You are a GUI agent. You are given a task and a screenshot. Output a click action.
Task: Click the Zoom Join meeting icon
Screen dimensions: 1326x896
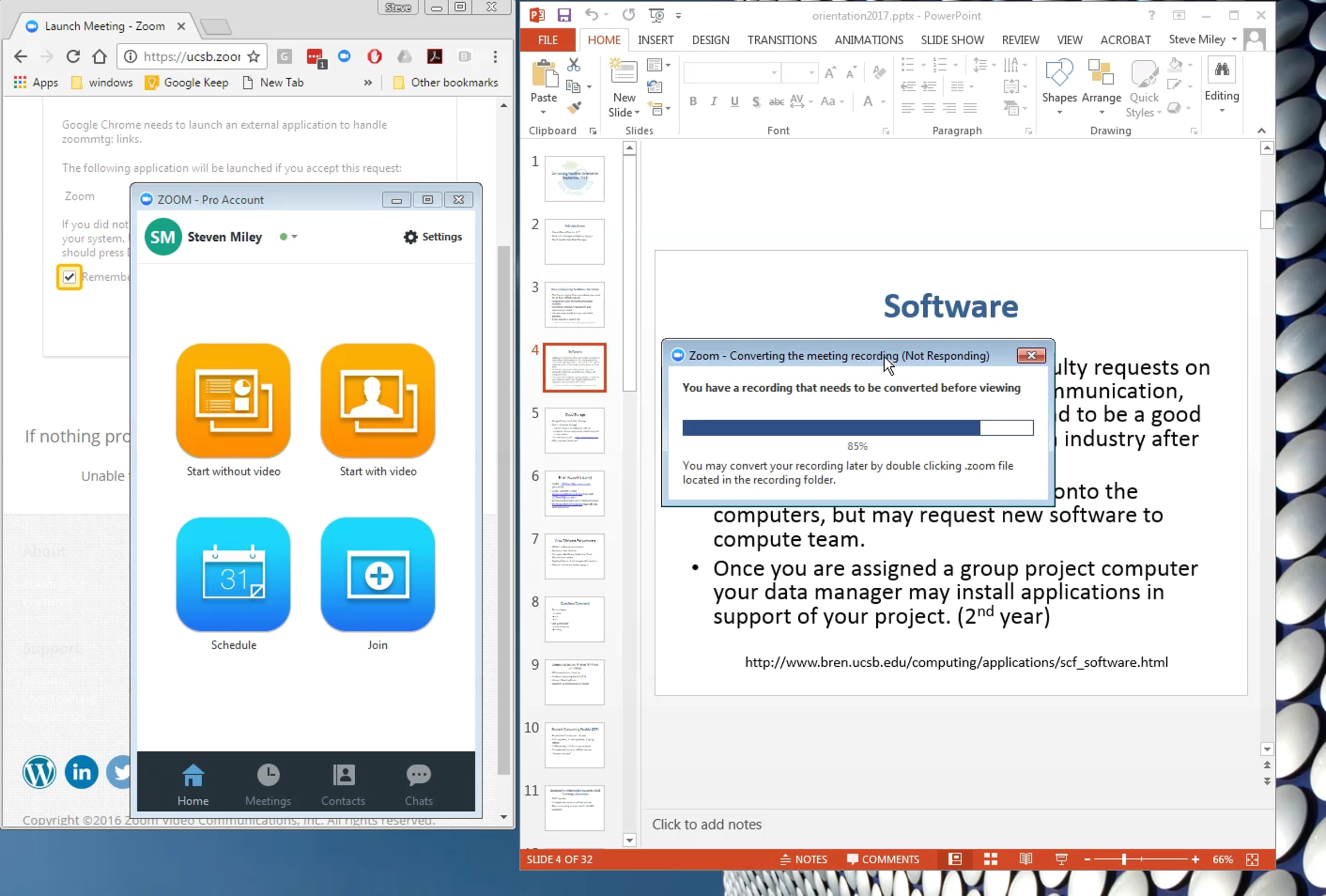tap(377, 575)
